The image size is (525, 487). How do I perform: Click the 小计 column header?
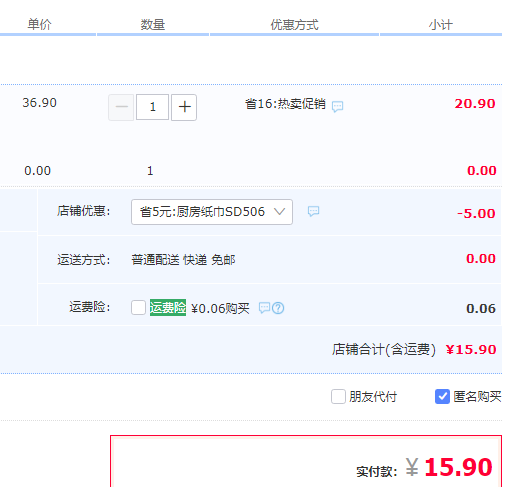tap(441, 25)
